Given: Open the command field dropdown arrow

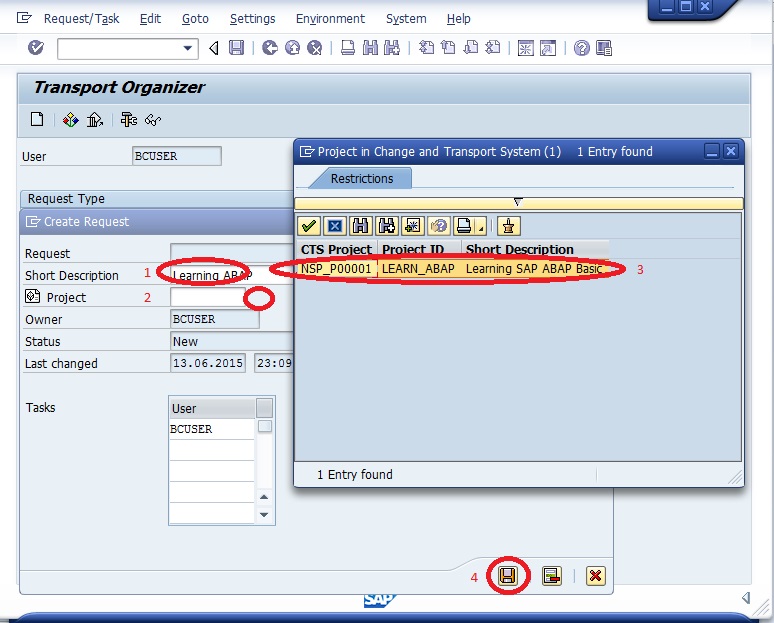Looking at the screenshot, I should coord(188,48).
